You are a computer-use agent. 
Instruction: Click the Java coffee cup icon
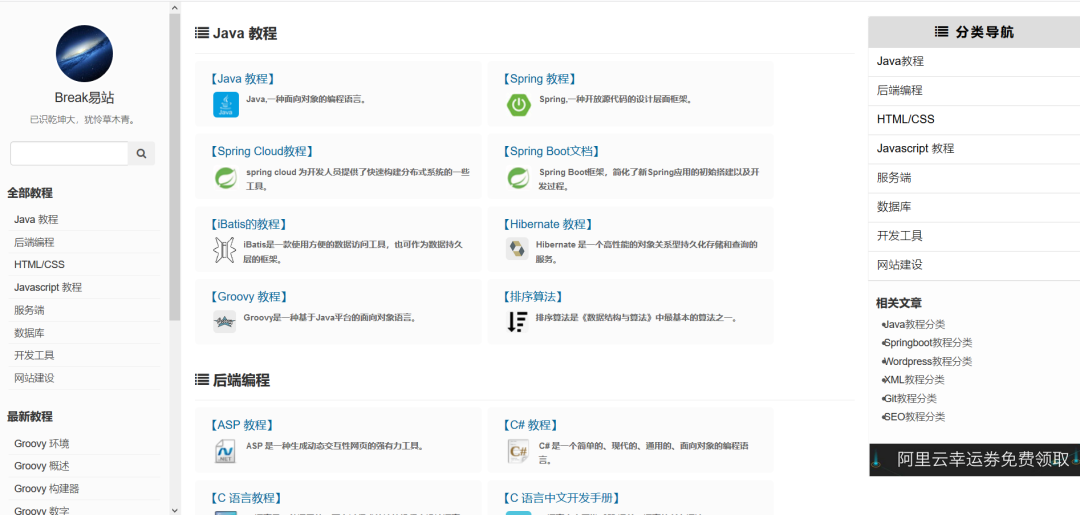click(226, 105)
